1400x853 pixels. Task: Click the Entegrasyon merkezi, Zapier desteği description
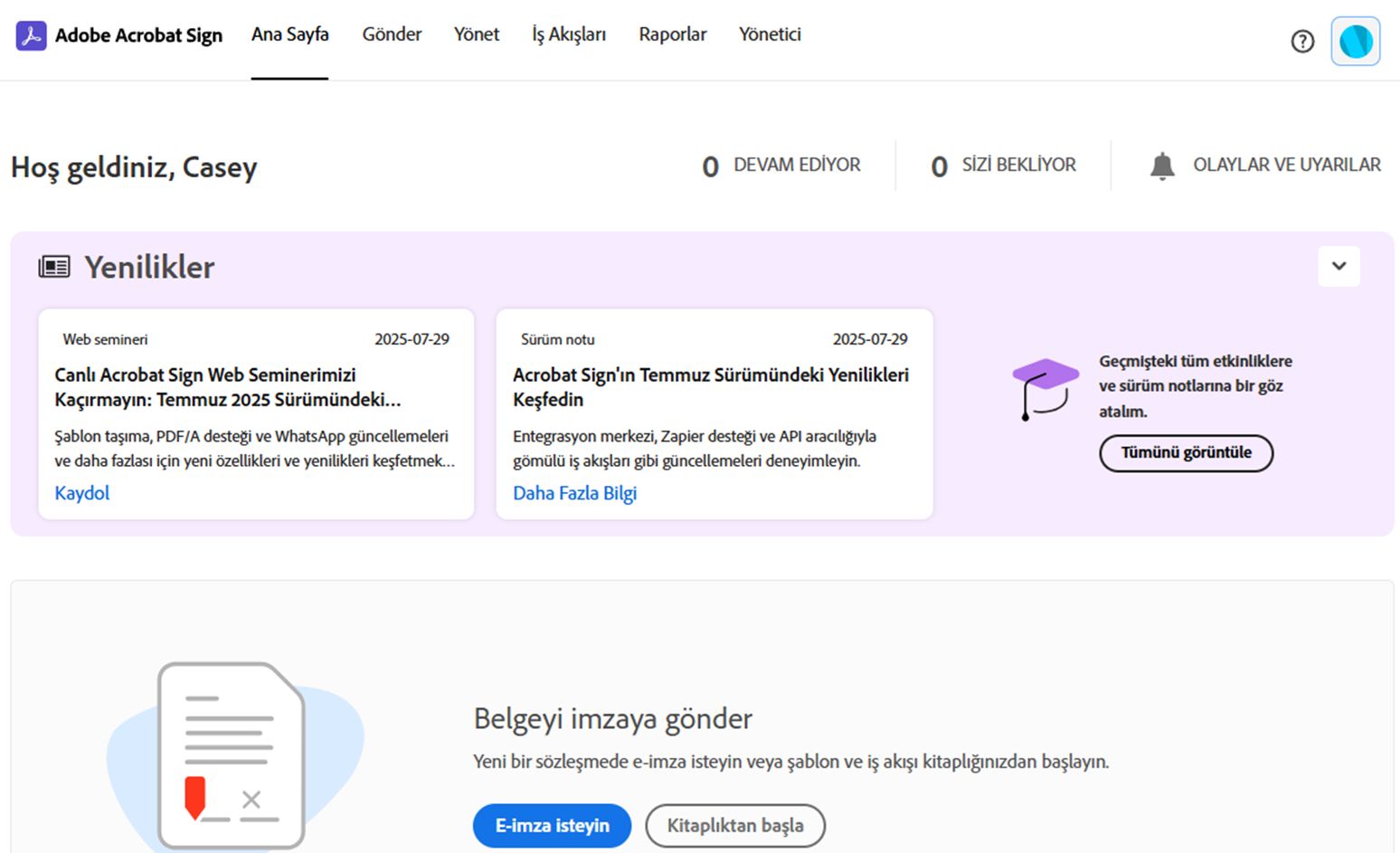pos(695,449)
